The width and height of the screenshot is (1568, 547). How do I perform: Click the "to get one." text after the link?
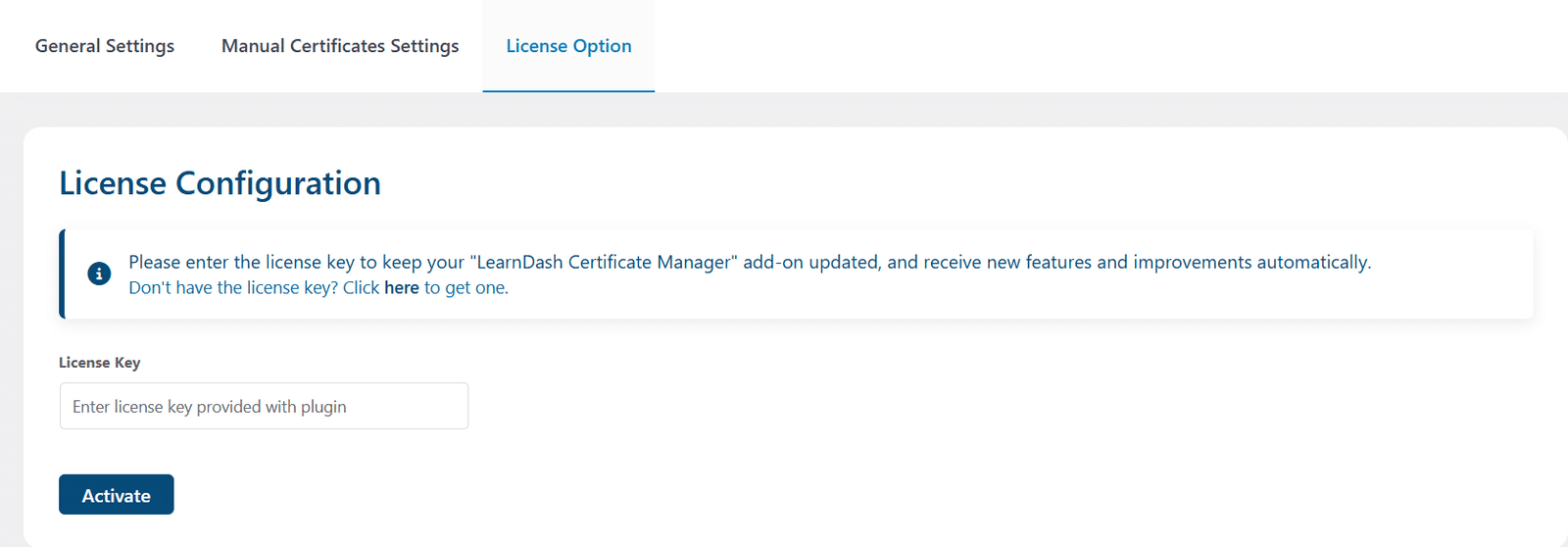point(466,287)
